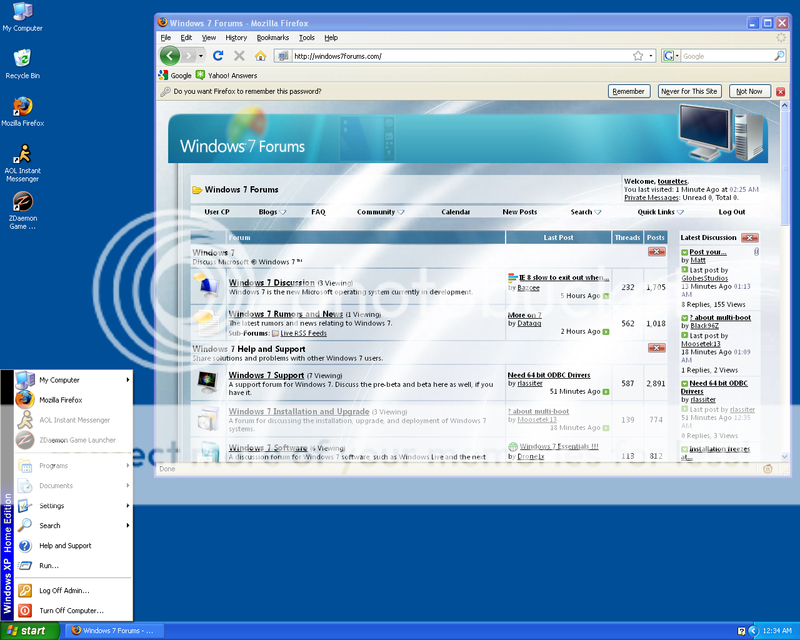The height and width of the screenshot is (640, 800).
Task: Launch ZDaemon Game desktop shortcut
Action: click(x=22, y=210)
